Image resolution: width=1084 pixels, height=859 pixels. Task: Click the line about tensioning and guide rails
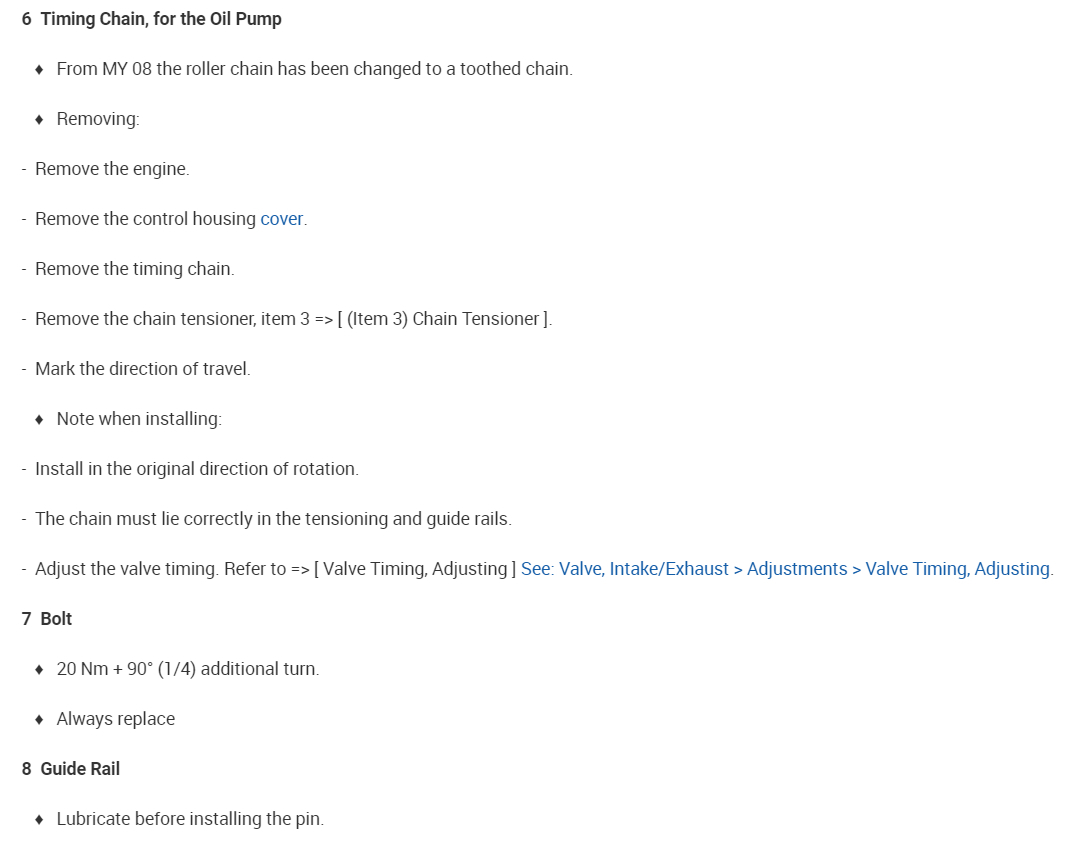coord(273,519)
